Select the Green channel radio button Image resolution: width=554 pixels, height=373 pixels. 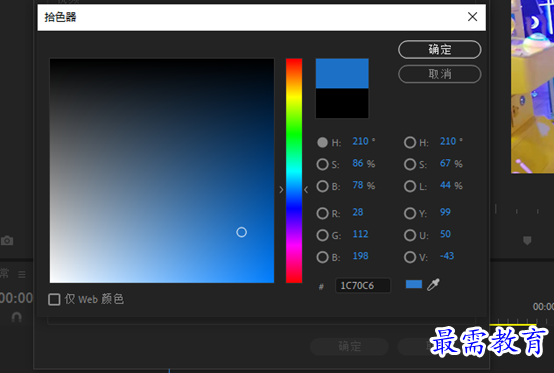click(322, 235)
